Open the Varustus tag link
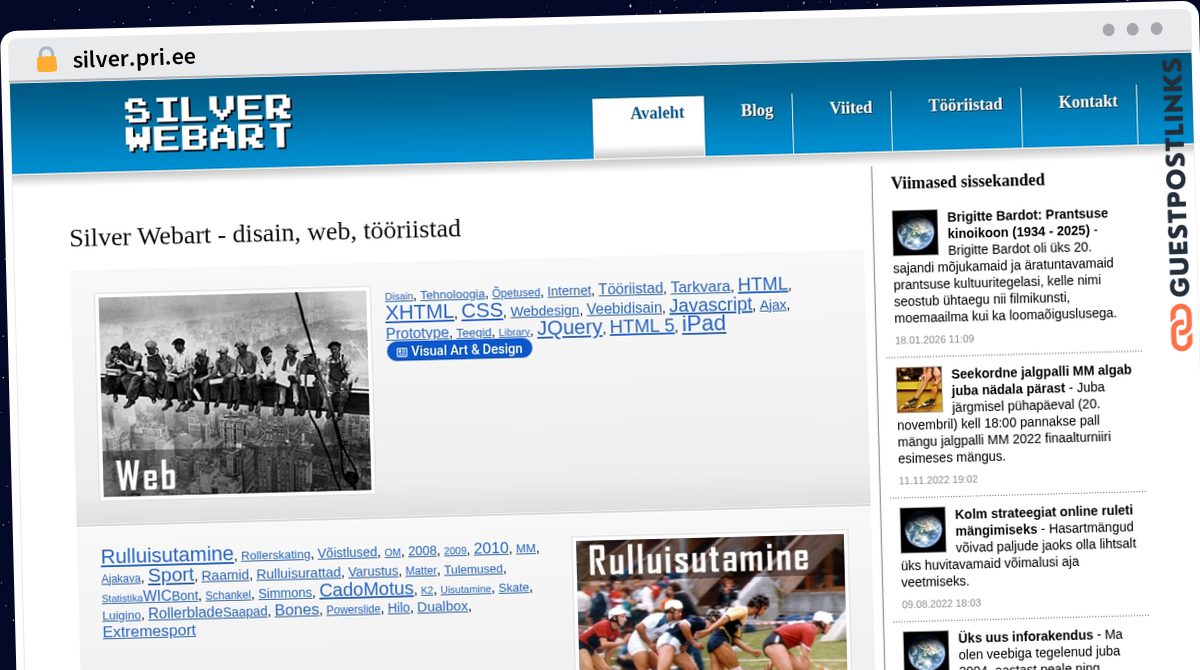 (x=373, y=572)
